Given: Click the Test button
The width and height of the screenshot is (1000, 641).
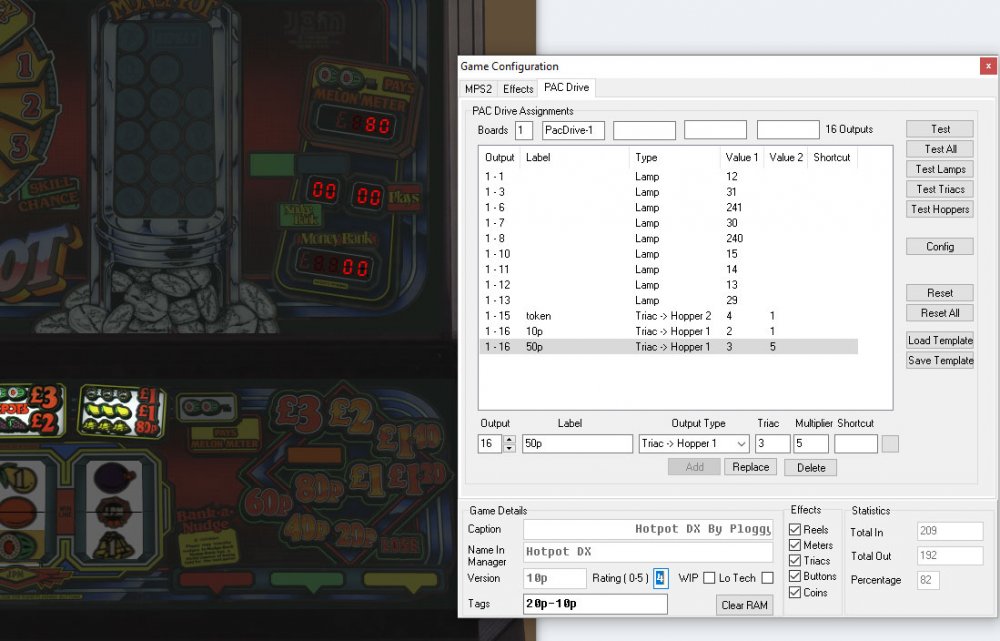Looking at the screenshot, I should pyautogui.click(x=939, y=129).
